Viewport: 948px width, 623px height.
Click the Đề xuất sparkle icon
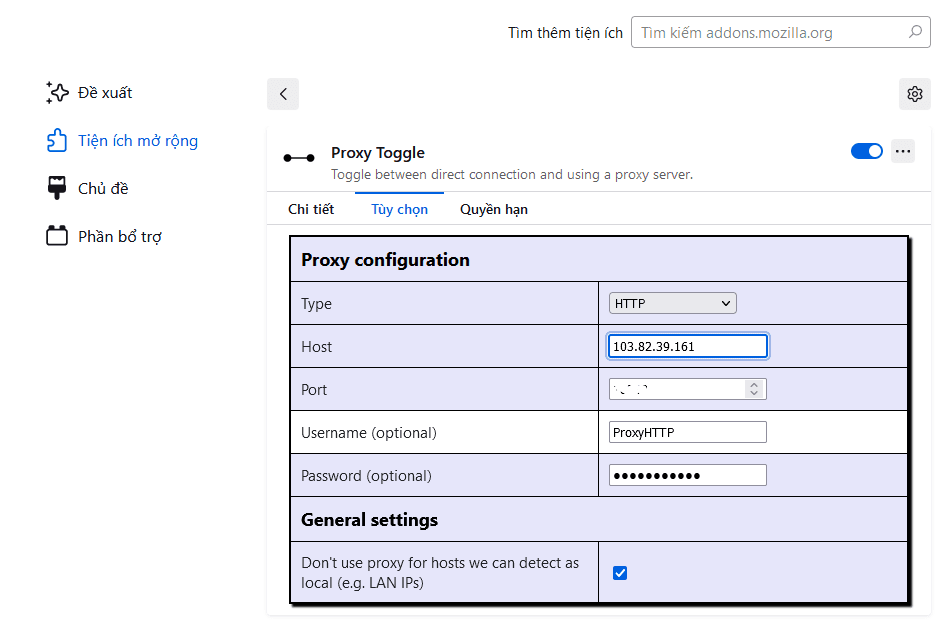point(57,93)
